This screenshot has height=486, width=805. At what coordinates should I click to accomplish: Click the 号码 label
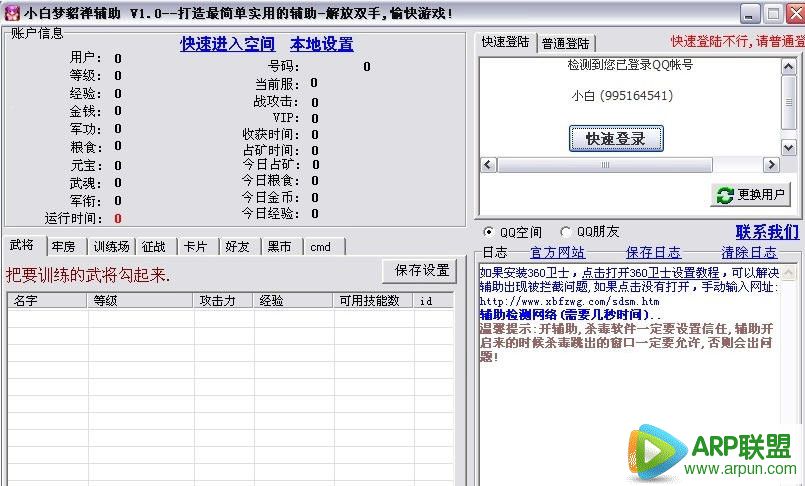pyautogui.click(x=283, y=66)
